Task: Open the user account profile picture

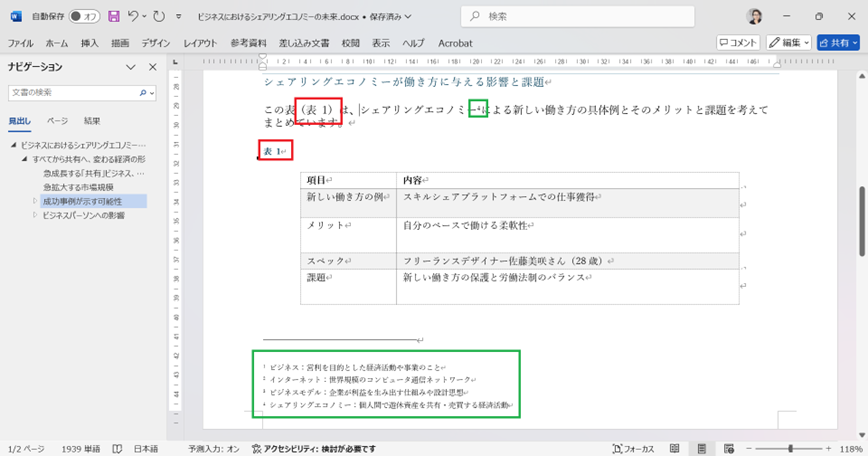Action: [x=754, y=17]
